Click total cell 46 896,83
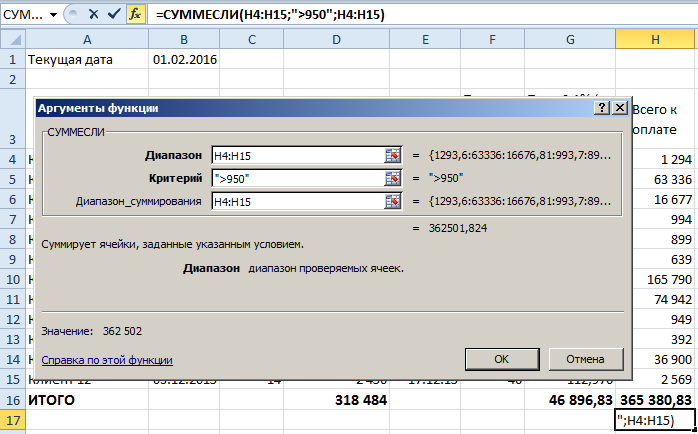Image resolution: width=698 pixels, height=434 pixels. 570,400
